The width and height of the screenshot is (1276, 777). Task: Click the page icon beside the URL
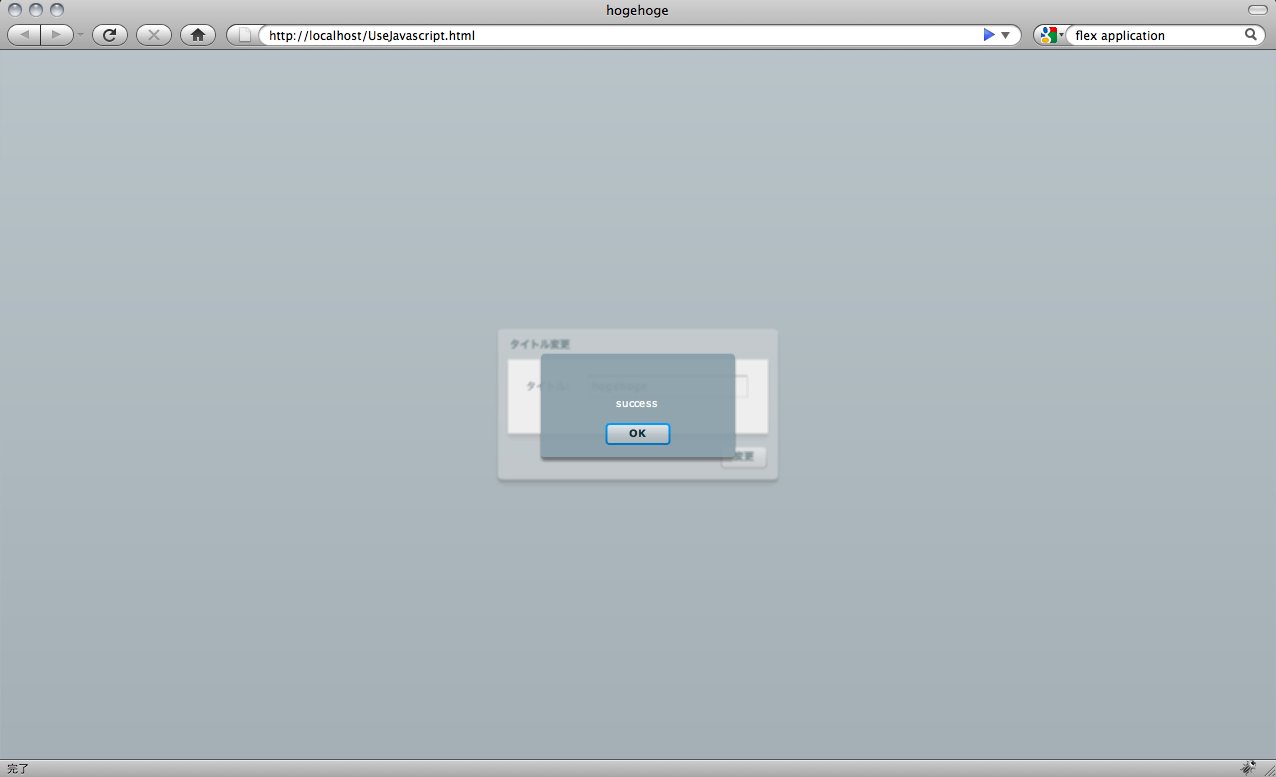pyautogui.click(x=243, y=35)
